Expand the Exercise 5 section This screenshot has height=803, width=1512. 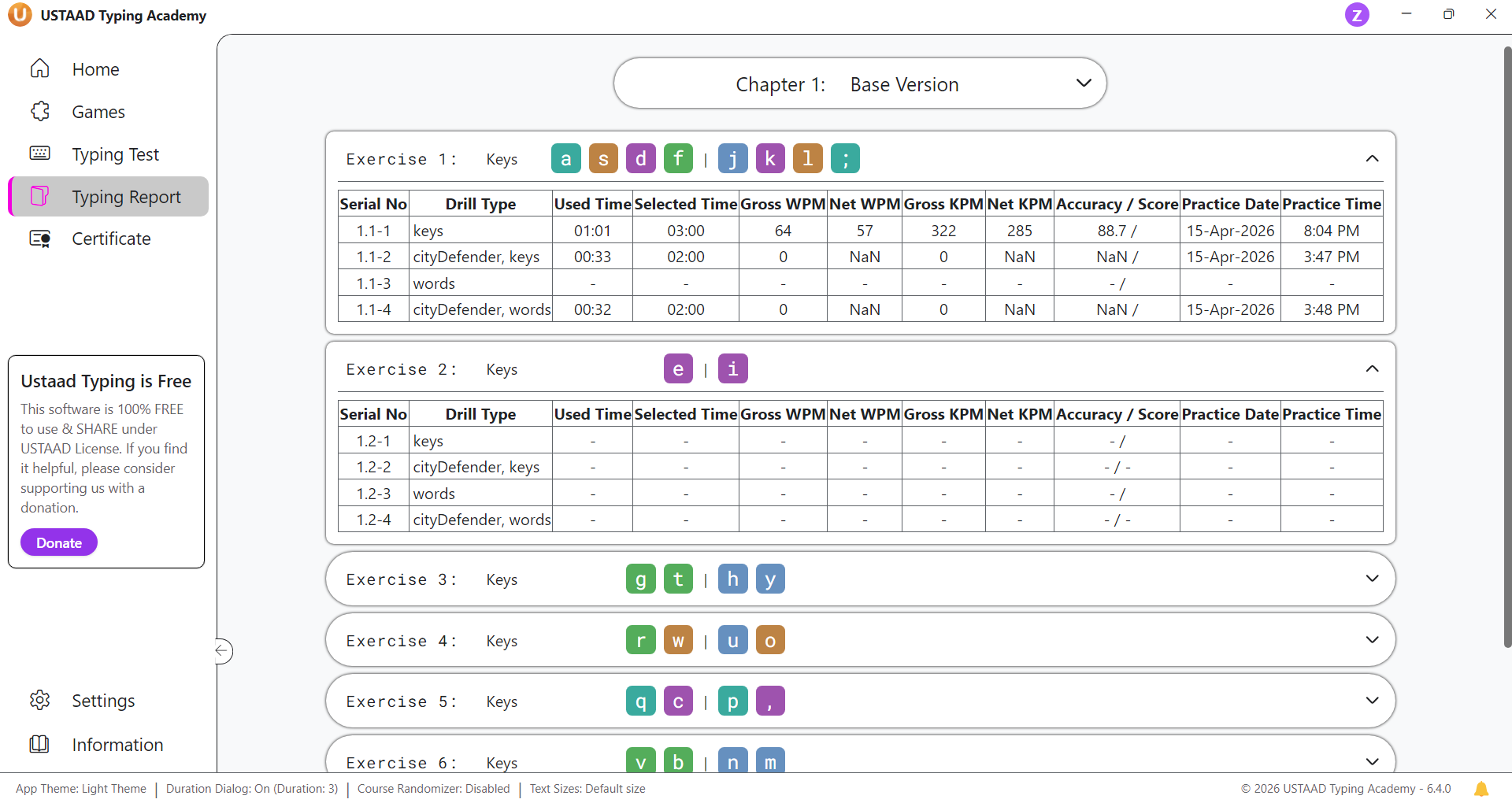coord(1372,701)
